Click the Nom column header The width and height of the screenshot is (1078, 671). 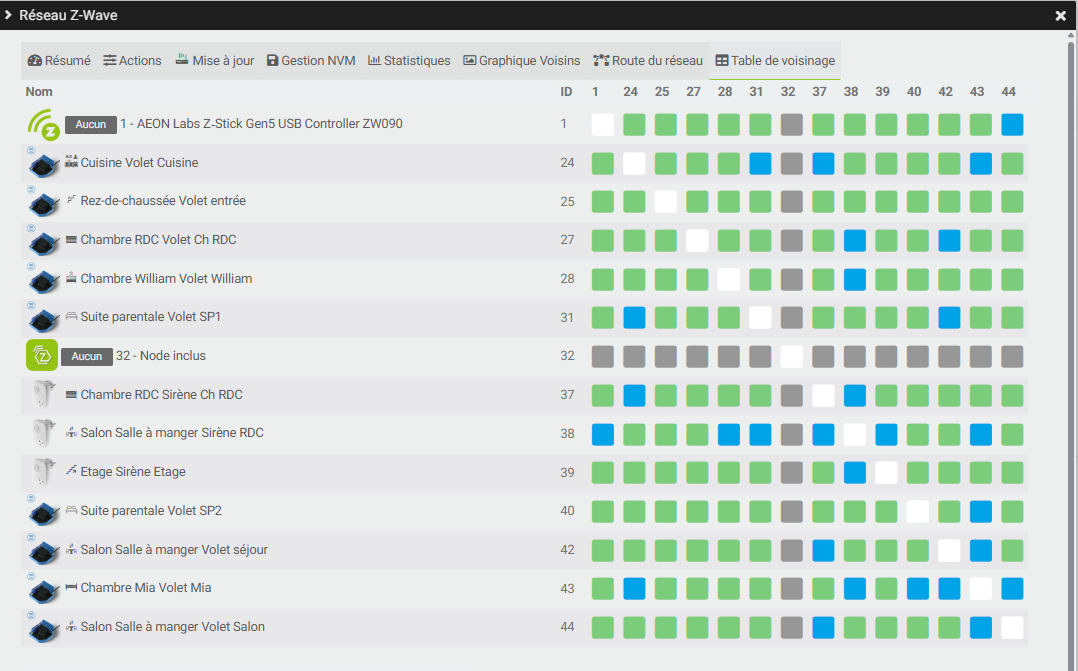(39, 92)
